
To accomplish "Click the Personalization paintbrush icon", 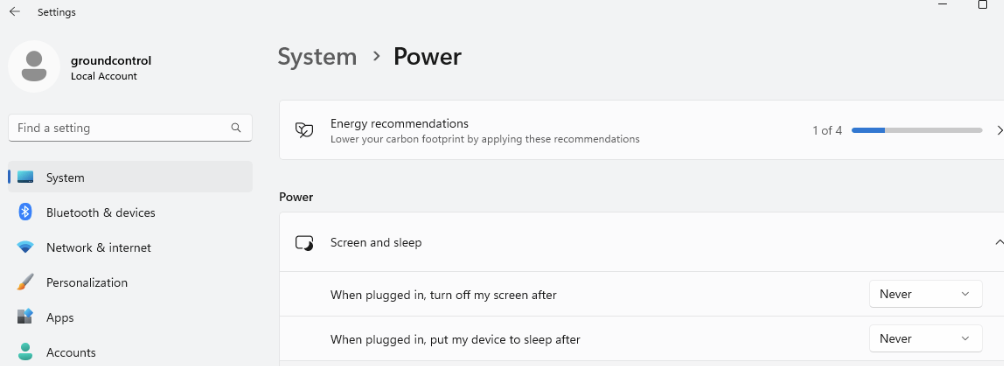I will (25, 282).
